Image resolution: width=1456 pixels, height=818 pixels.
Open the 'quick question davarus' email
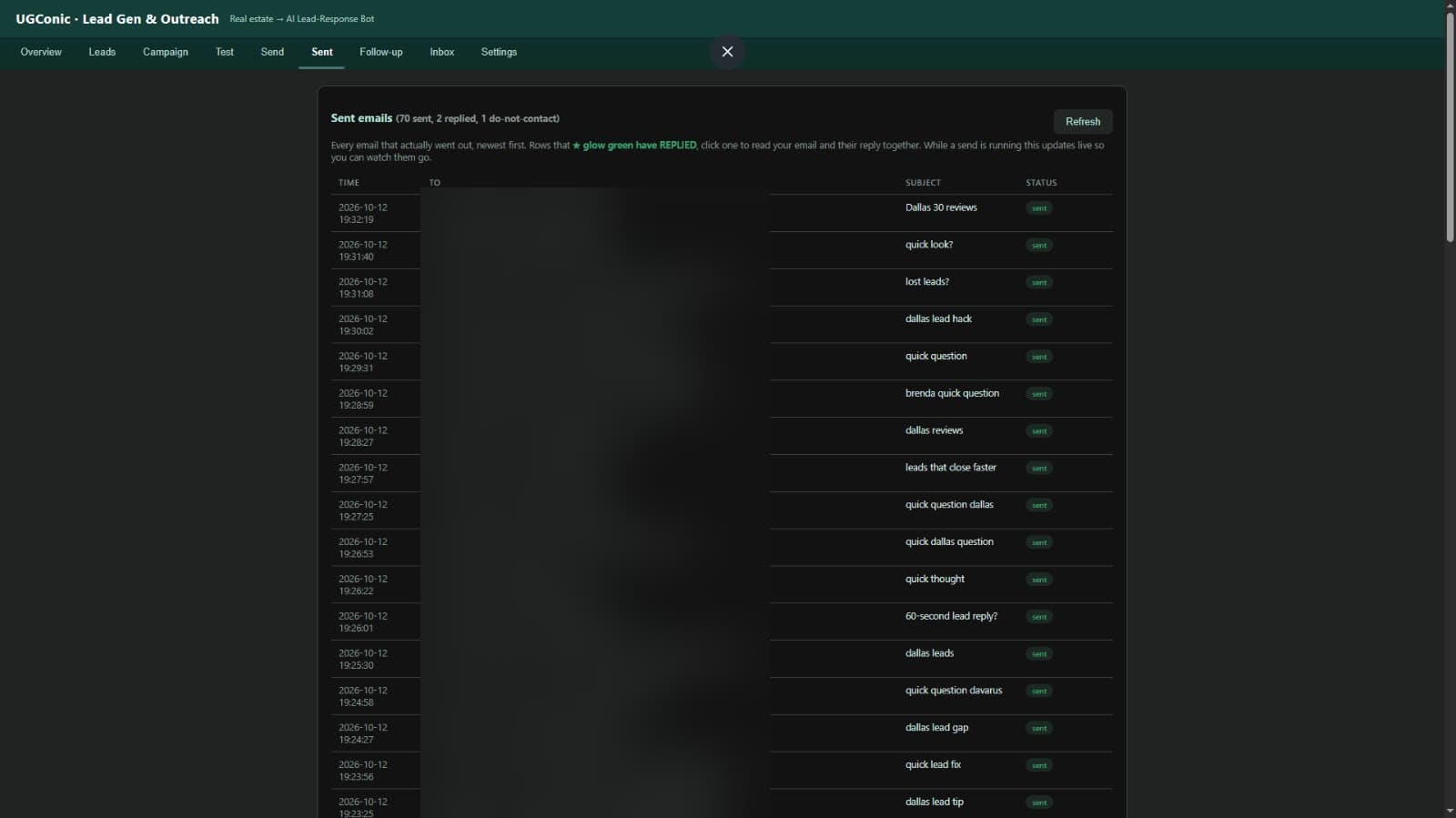[x=722, y=696]
